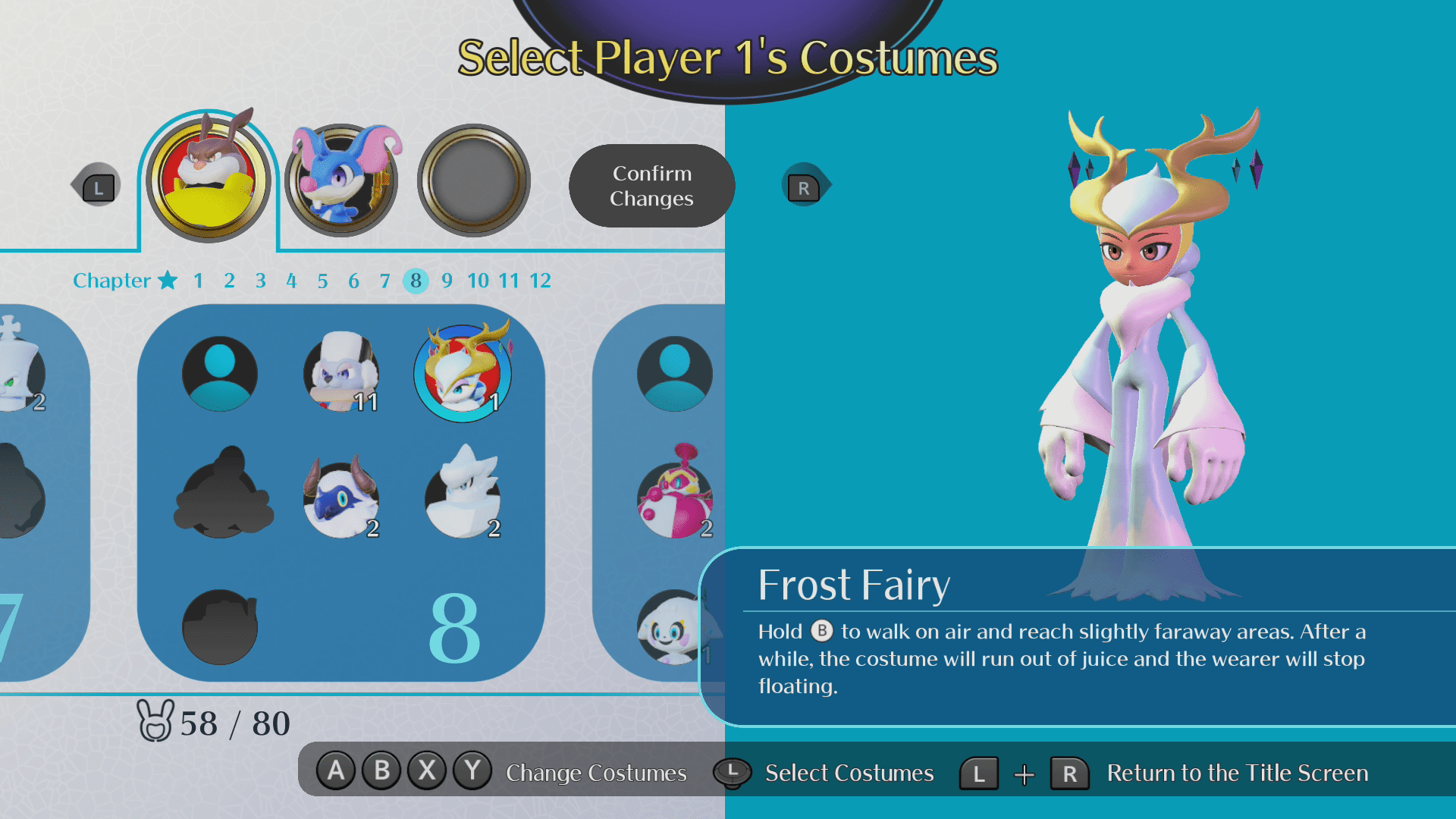Click the empty costume slot in chapter 8

pos(220,374)
